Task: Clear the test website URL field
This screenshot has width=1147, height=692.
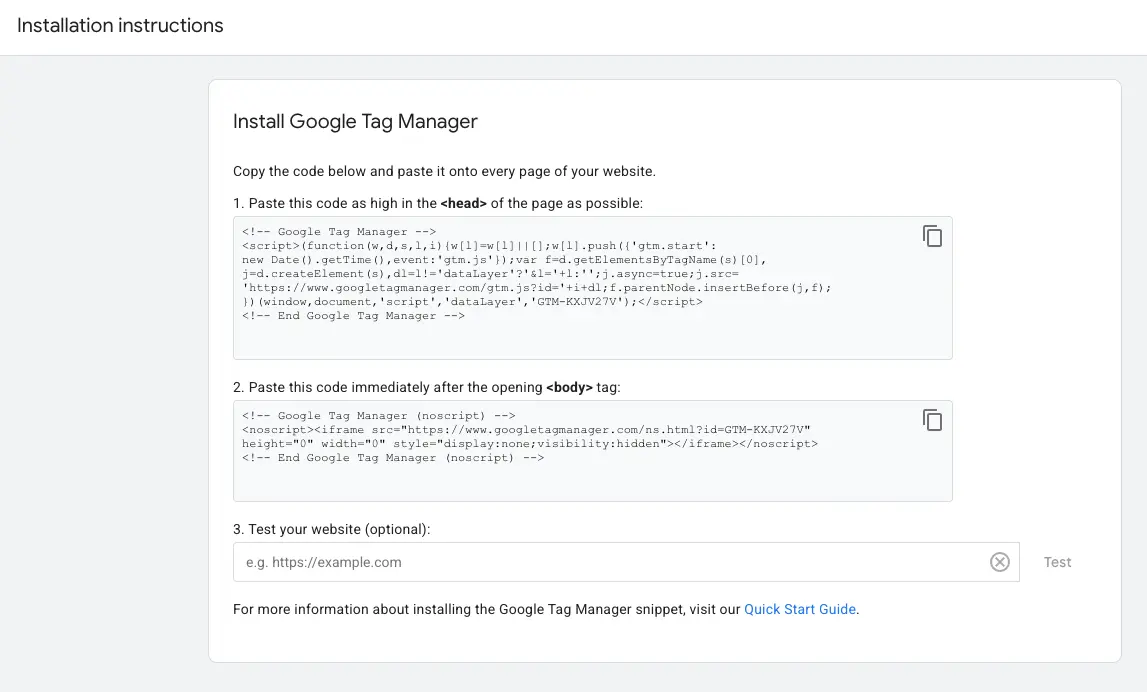Action: pyautogui.click(x=999, y=562)
